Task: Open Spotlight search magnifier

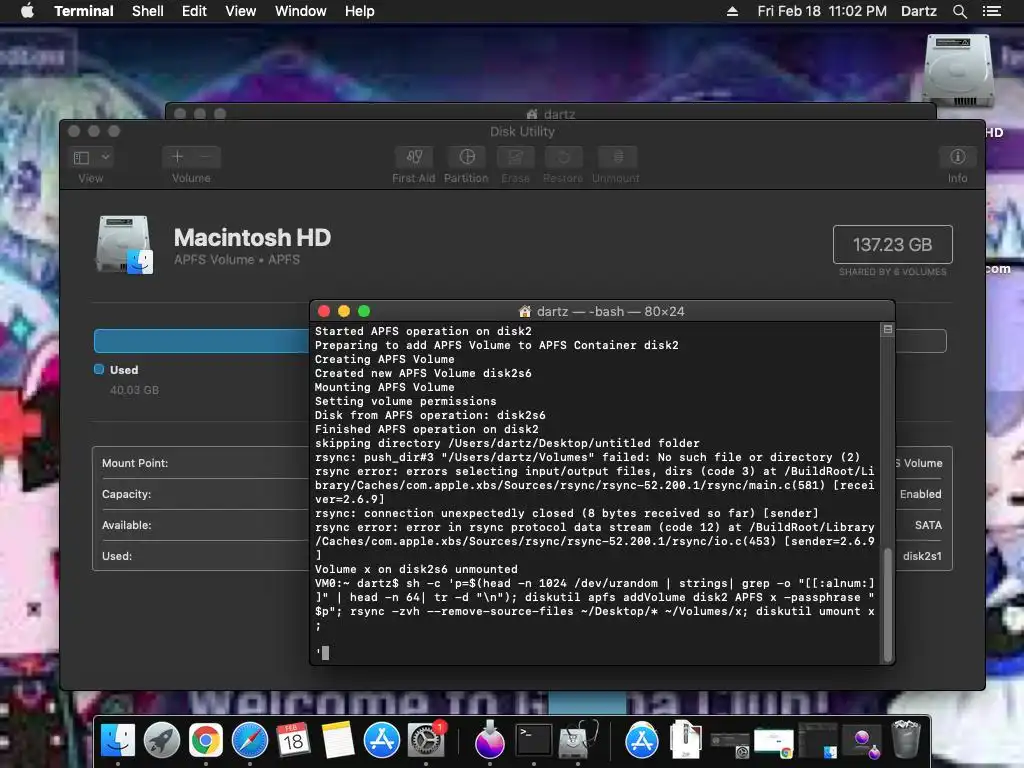Action: (959, 11)
